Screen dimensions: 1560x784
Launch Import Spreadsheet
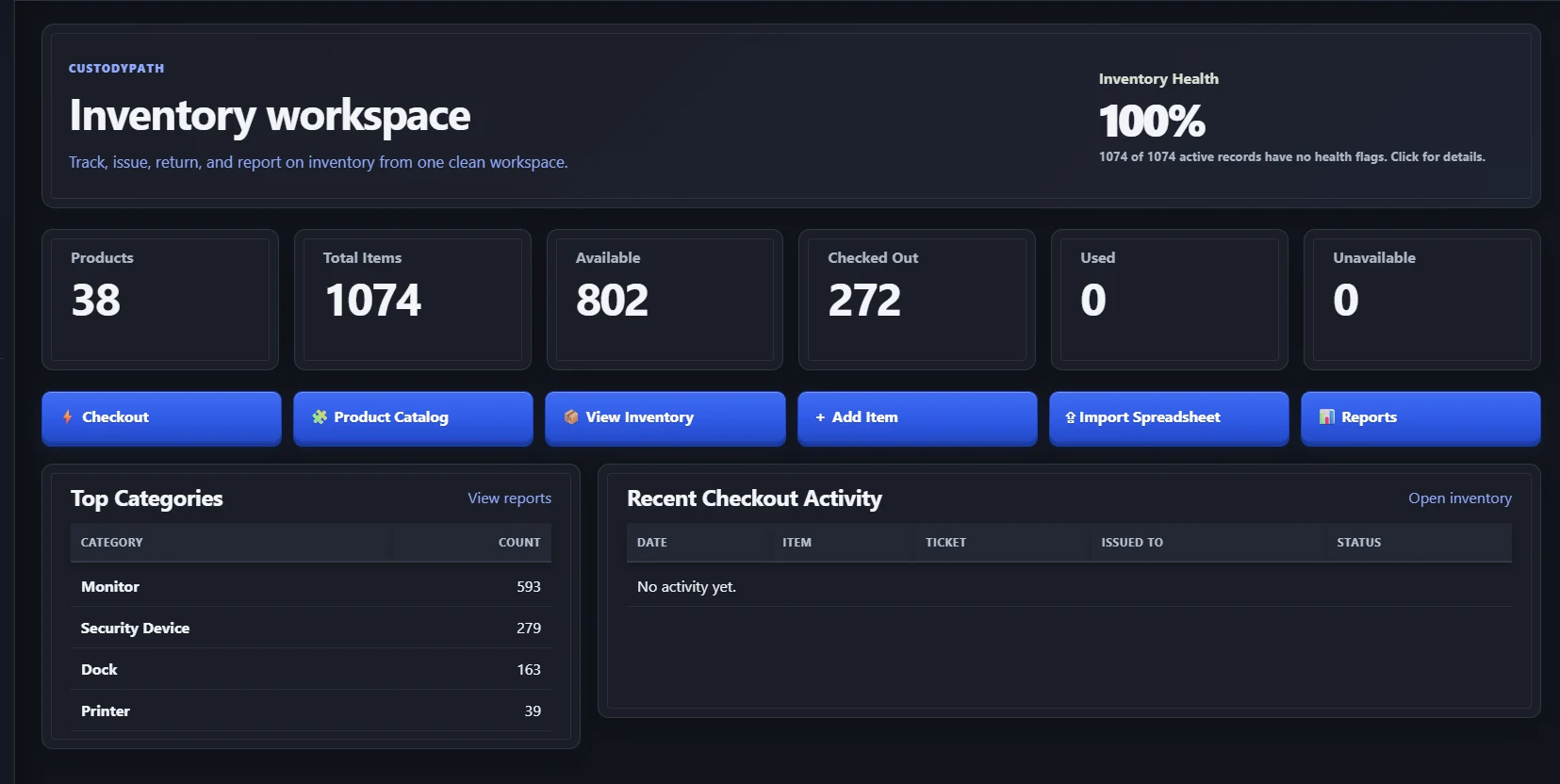point(1169,417)
